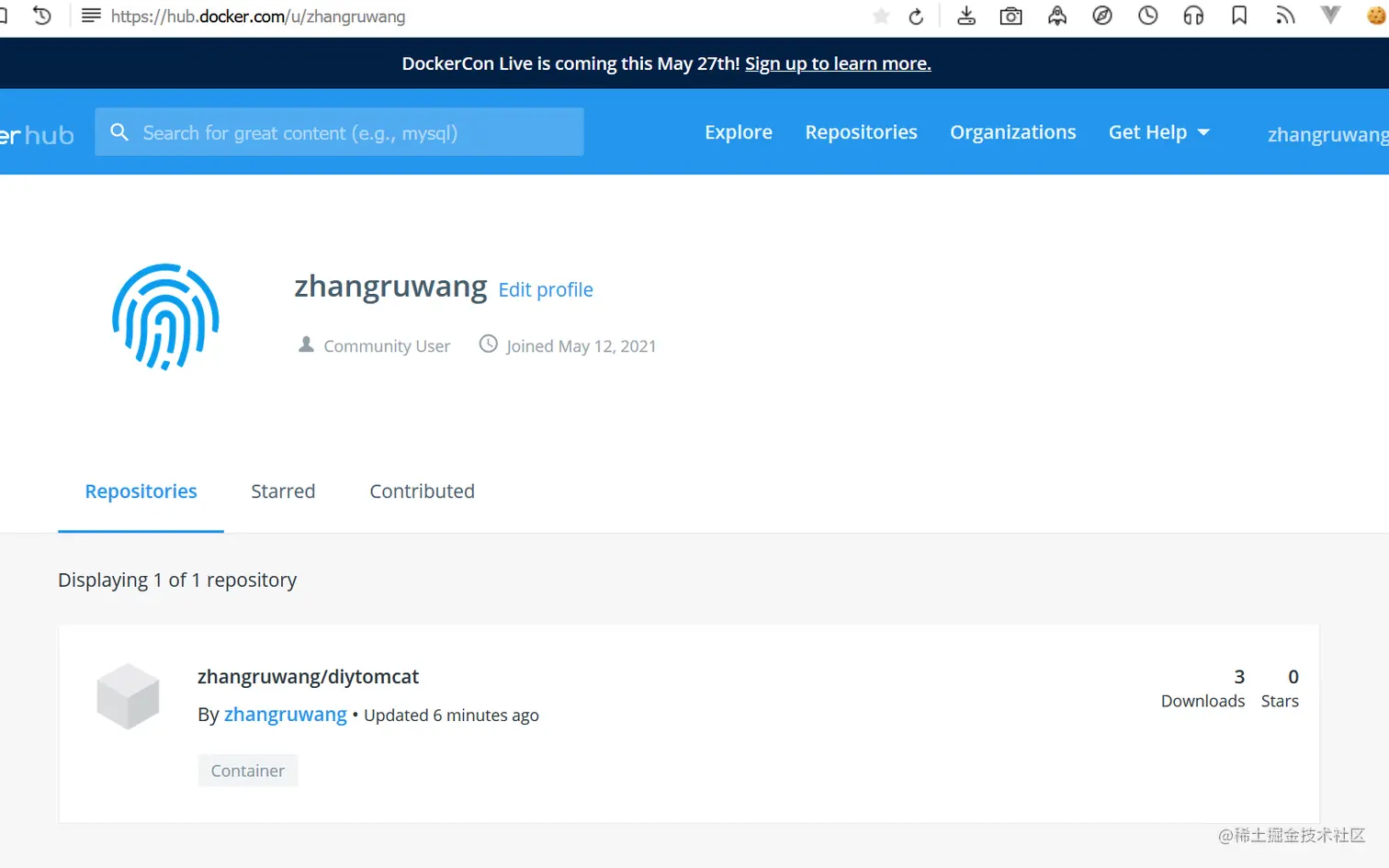Click Sign up to learn more link
This screenshot has width=1389, height=868.
click(x=838, y=63)
